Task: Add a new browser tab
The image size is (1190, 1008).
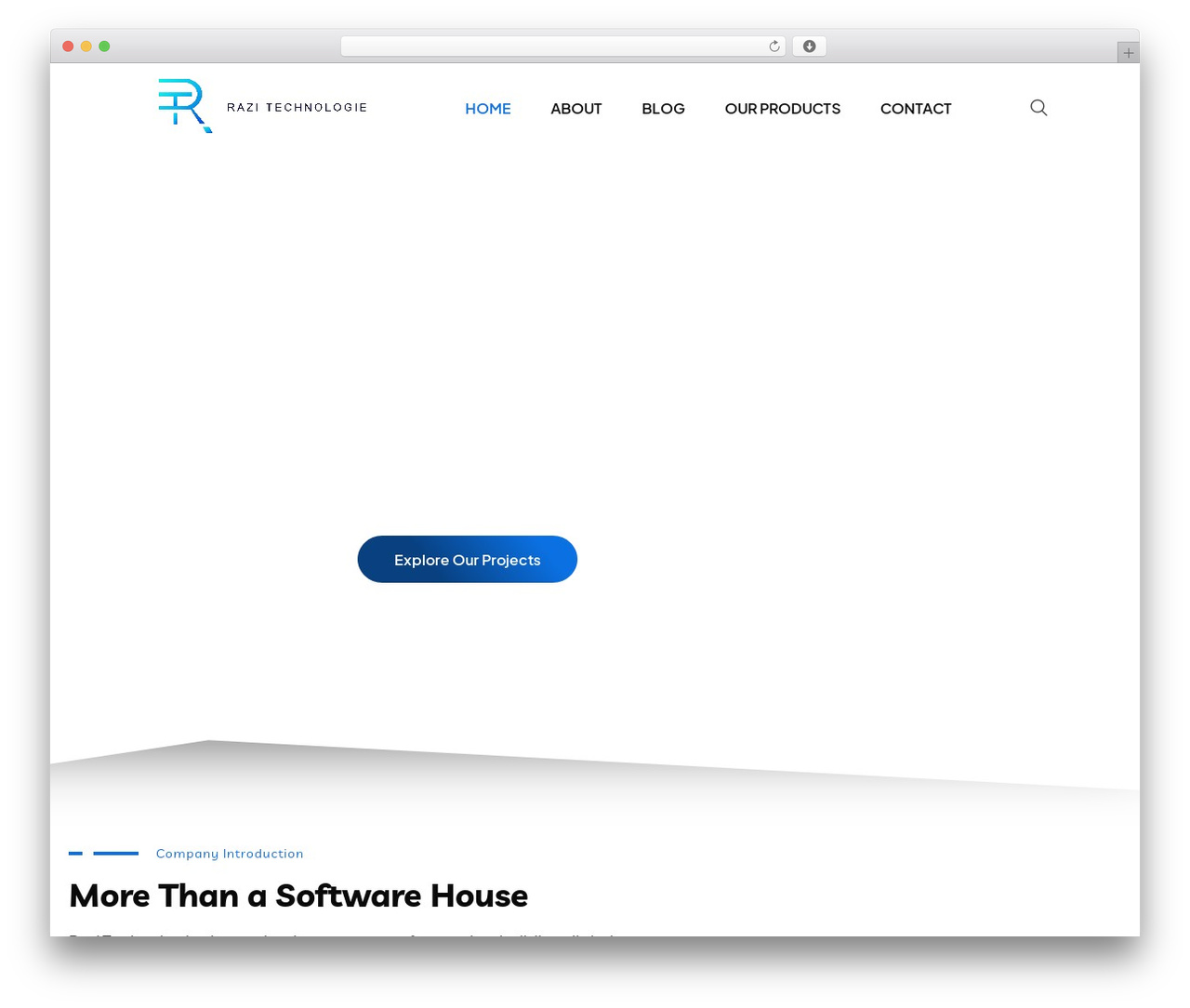Action: point(1128,53)
